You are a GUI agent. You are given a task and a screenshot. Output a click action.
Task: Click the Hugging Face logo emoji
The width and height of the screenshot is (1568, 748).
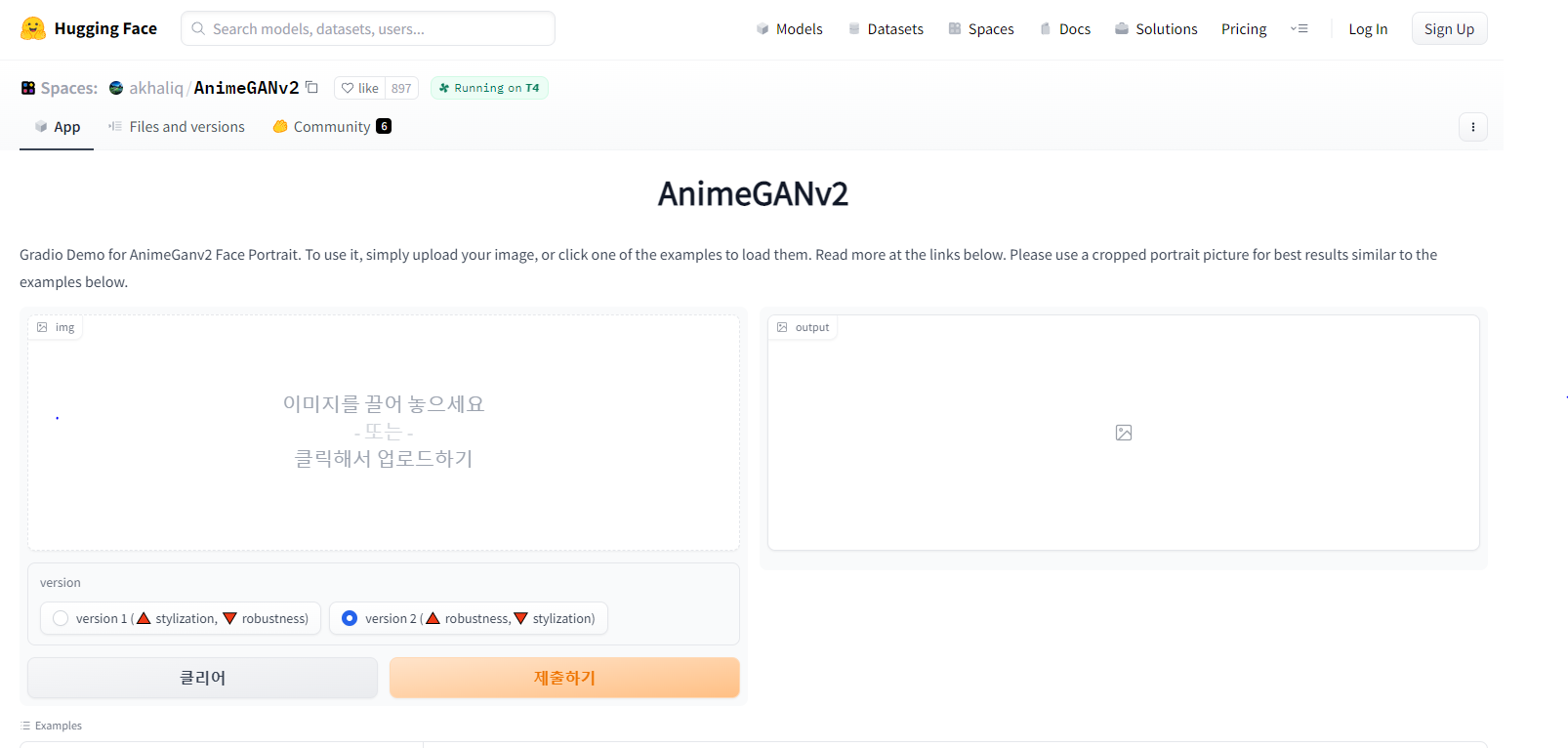pos(33,28)
